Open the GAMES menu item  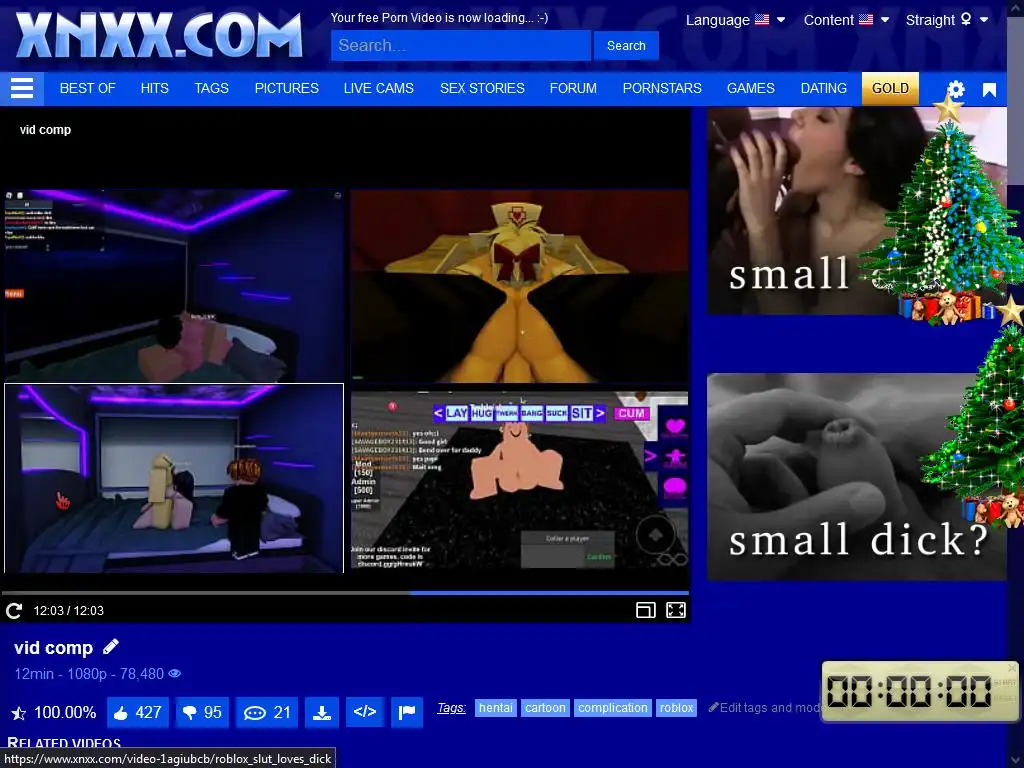[751, 88]
